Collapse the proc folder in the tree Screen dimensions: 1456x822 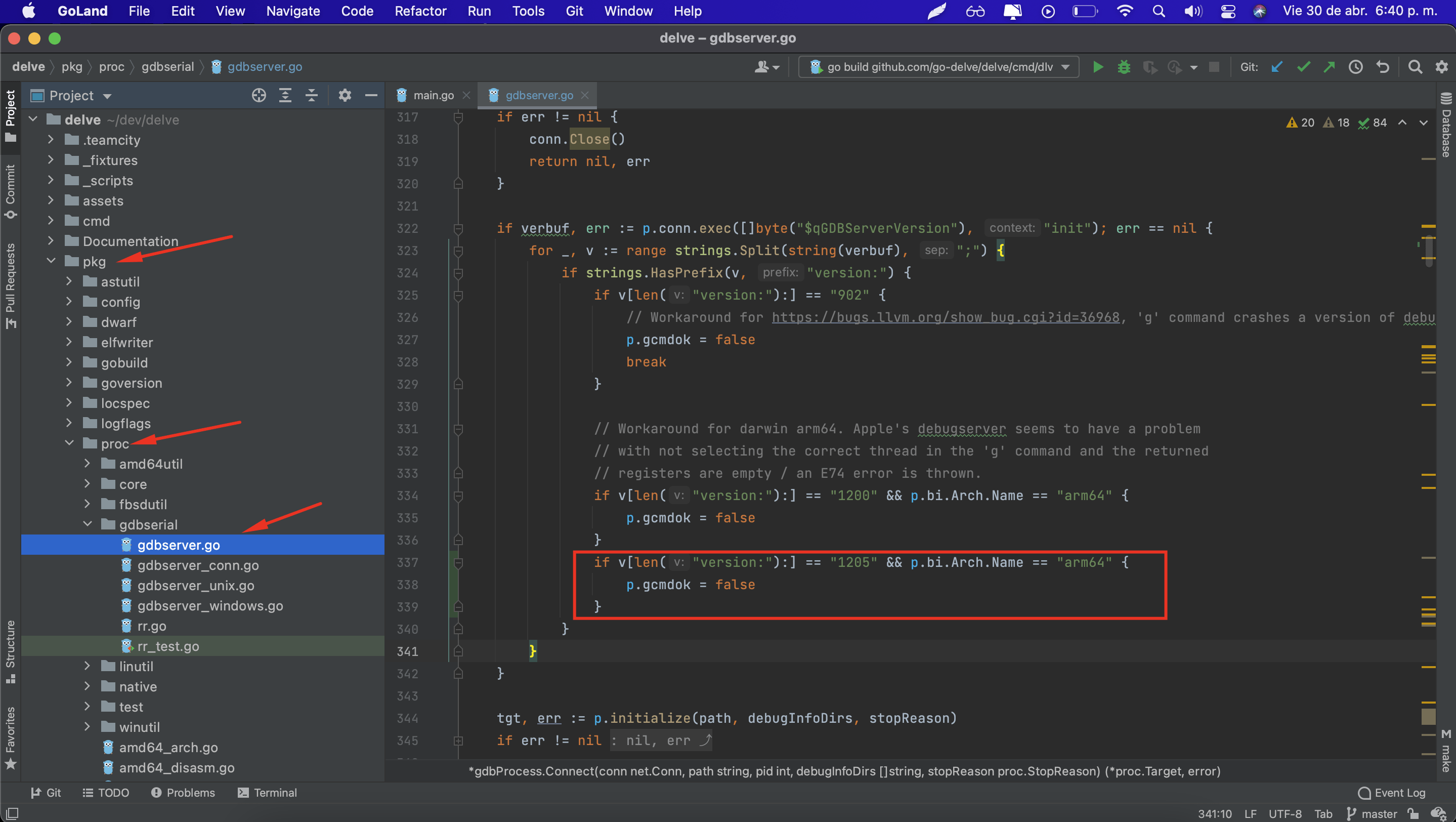click(x=69, y=443)
